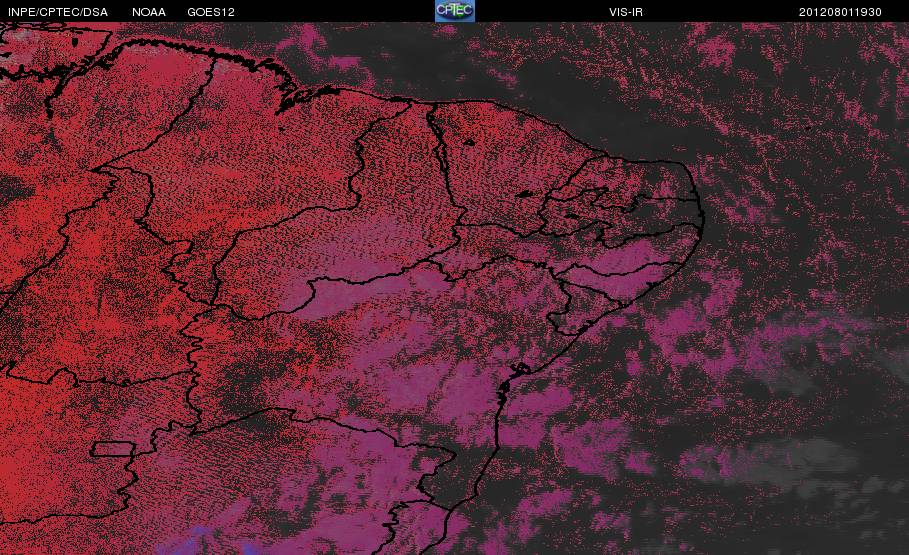Select the INPE/CPTEC/DSA header text
Viewport: 909px width, 555px height.
click(58, 12)
